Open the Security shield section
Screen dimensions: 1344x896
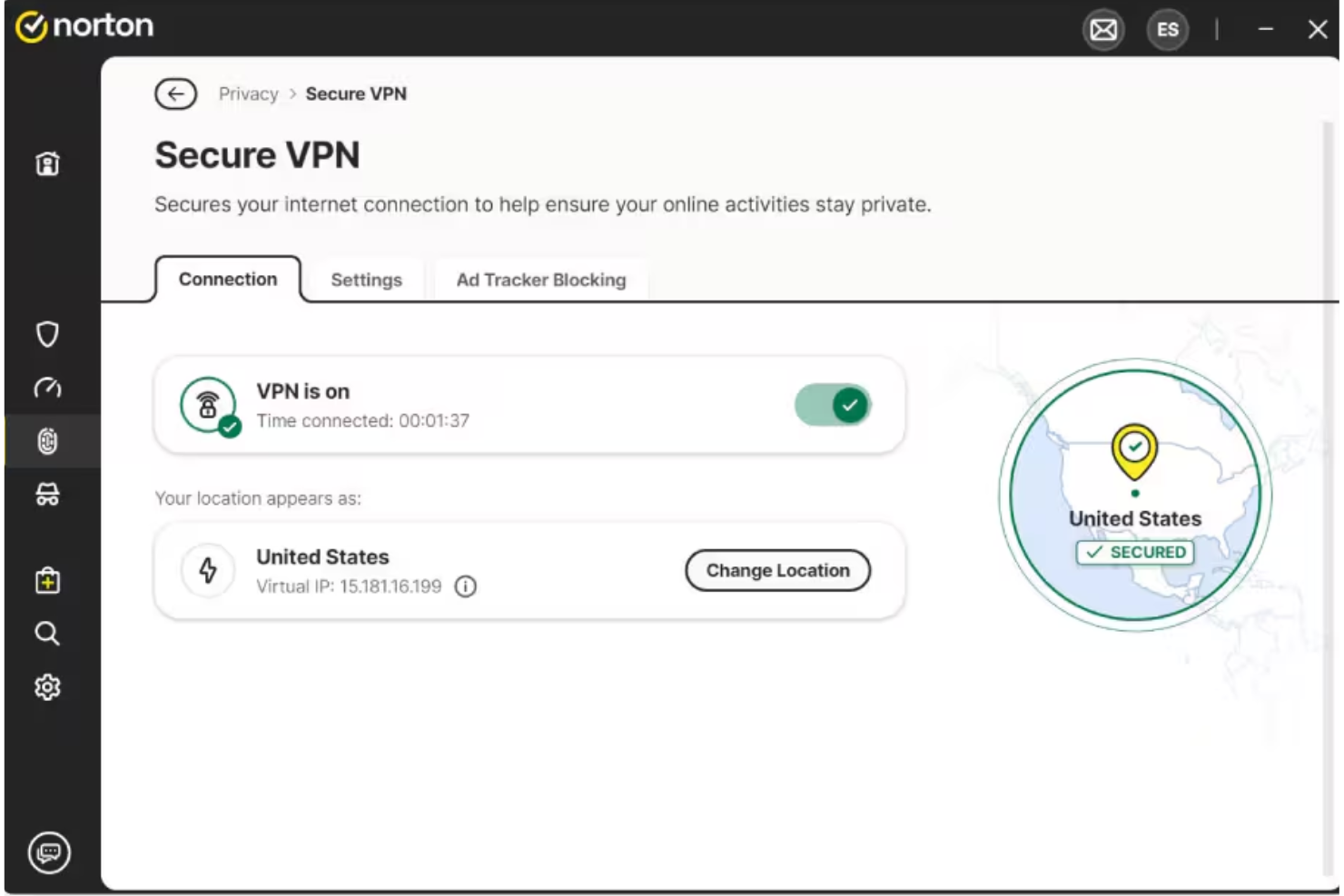point(46,335)
